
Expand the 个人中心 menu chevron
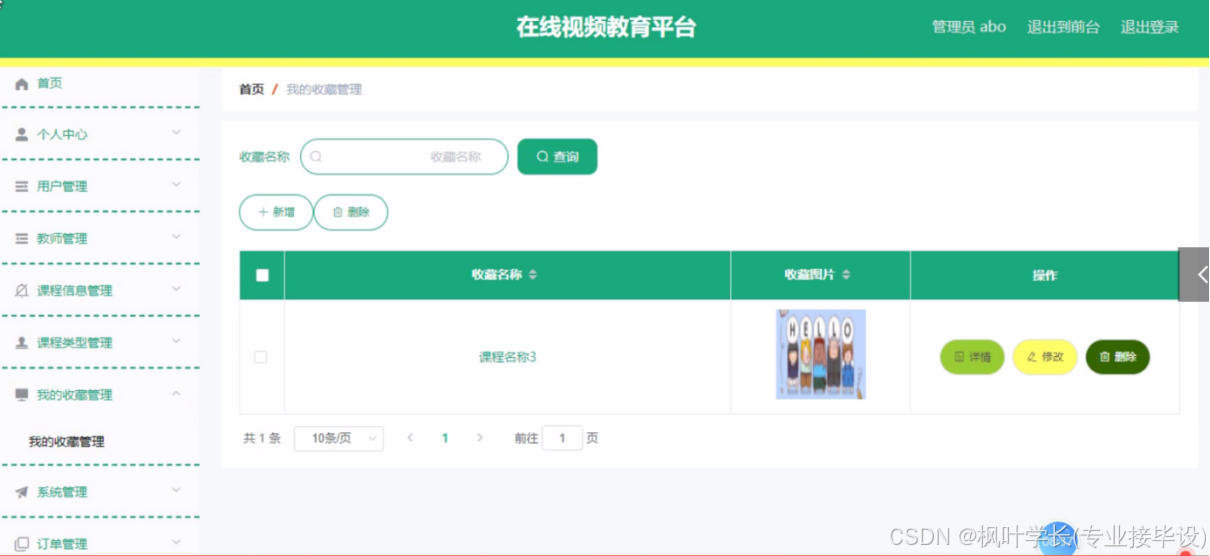176,132
